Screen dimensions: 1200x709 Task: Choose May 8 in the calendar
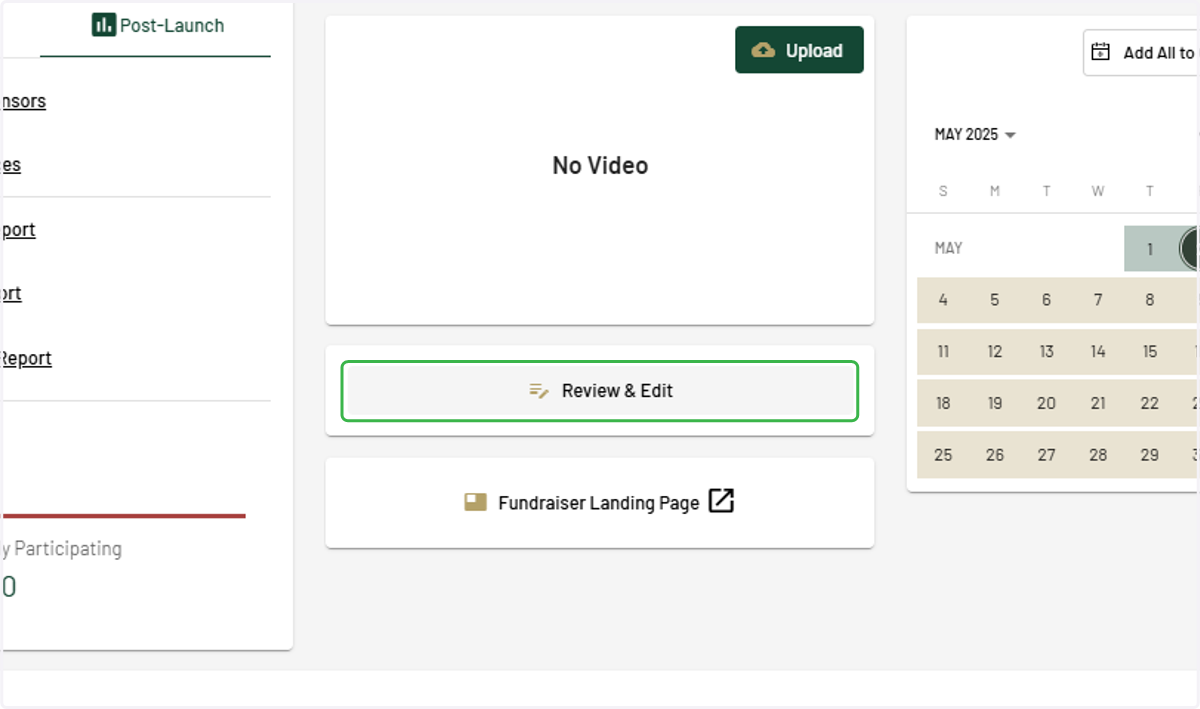click(1150, 300)
